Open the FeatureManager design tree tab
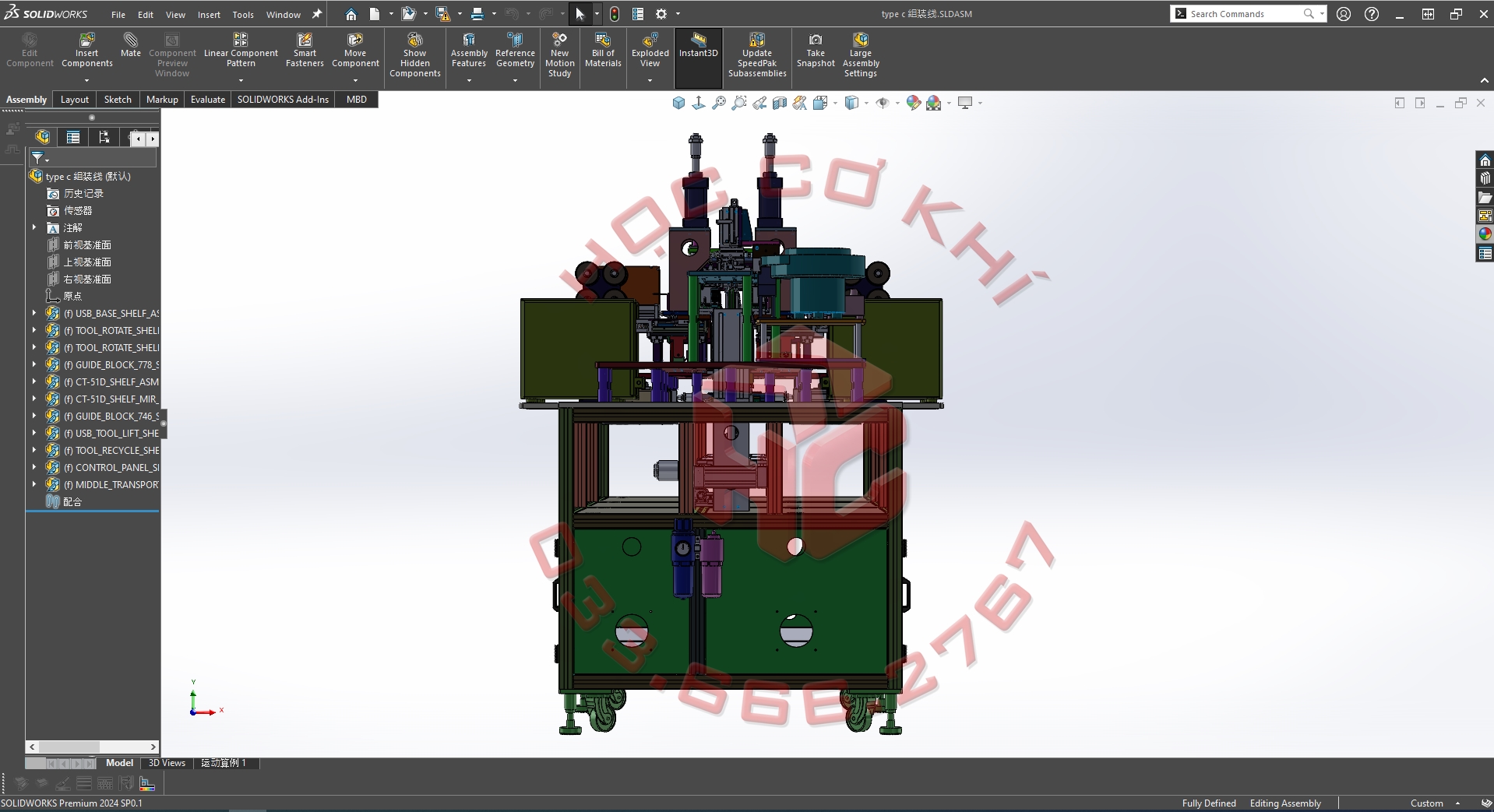 [x=43, y=137]
